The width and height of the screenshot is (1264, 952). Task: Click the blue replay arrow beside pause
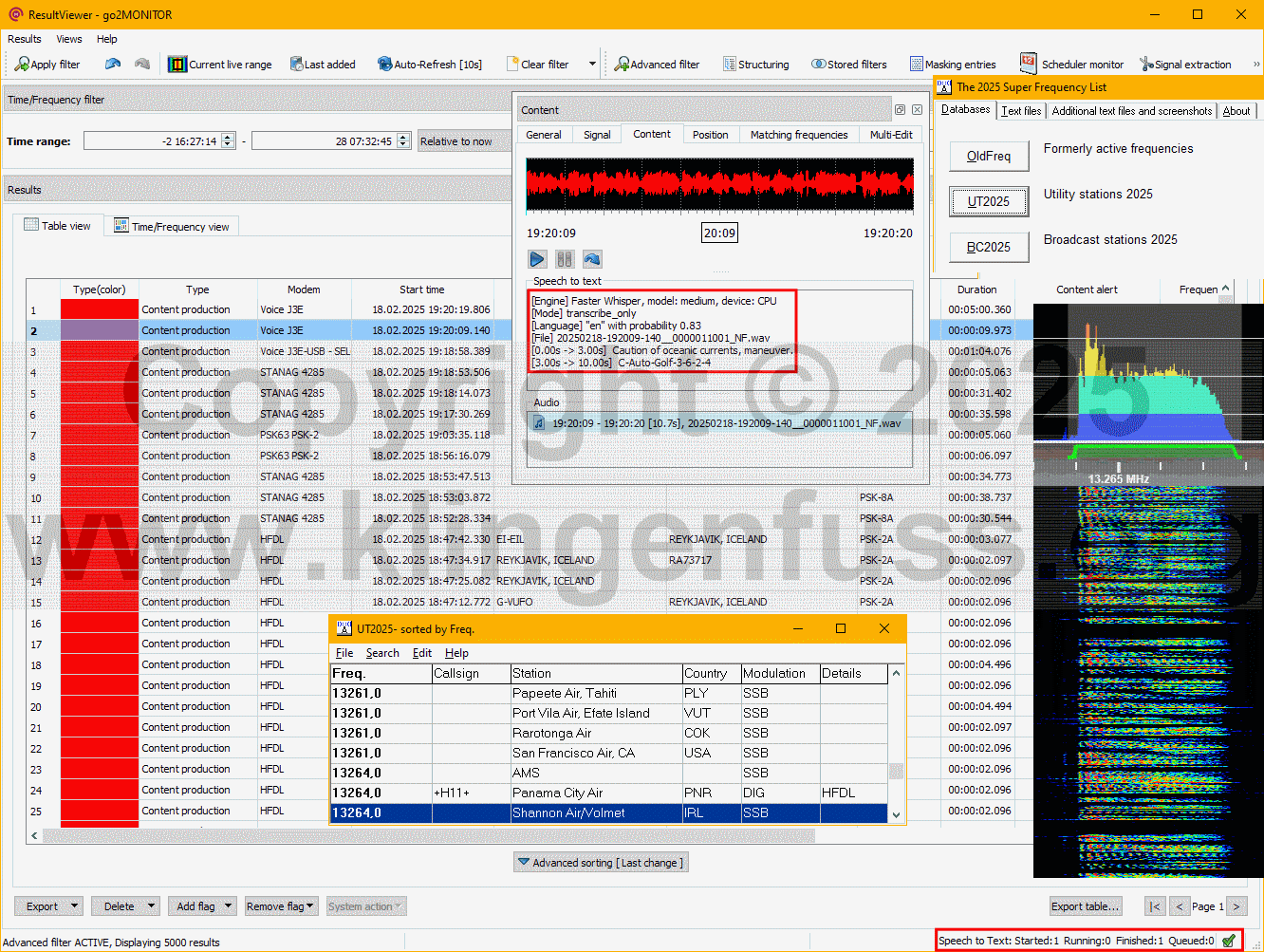click(592, 259)
